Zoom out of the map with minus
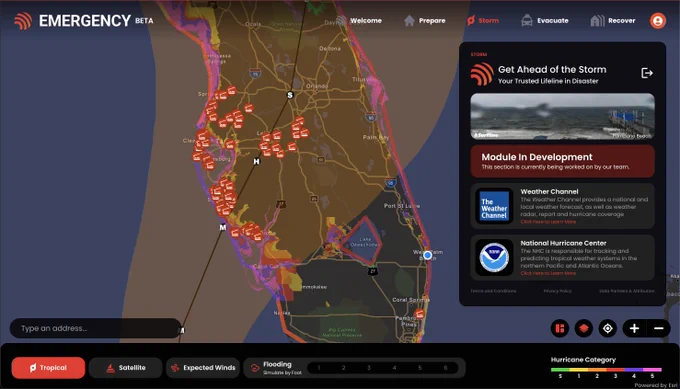680x389 pixels. [x=658, y=329]
